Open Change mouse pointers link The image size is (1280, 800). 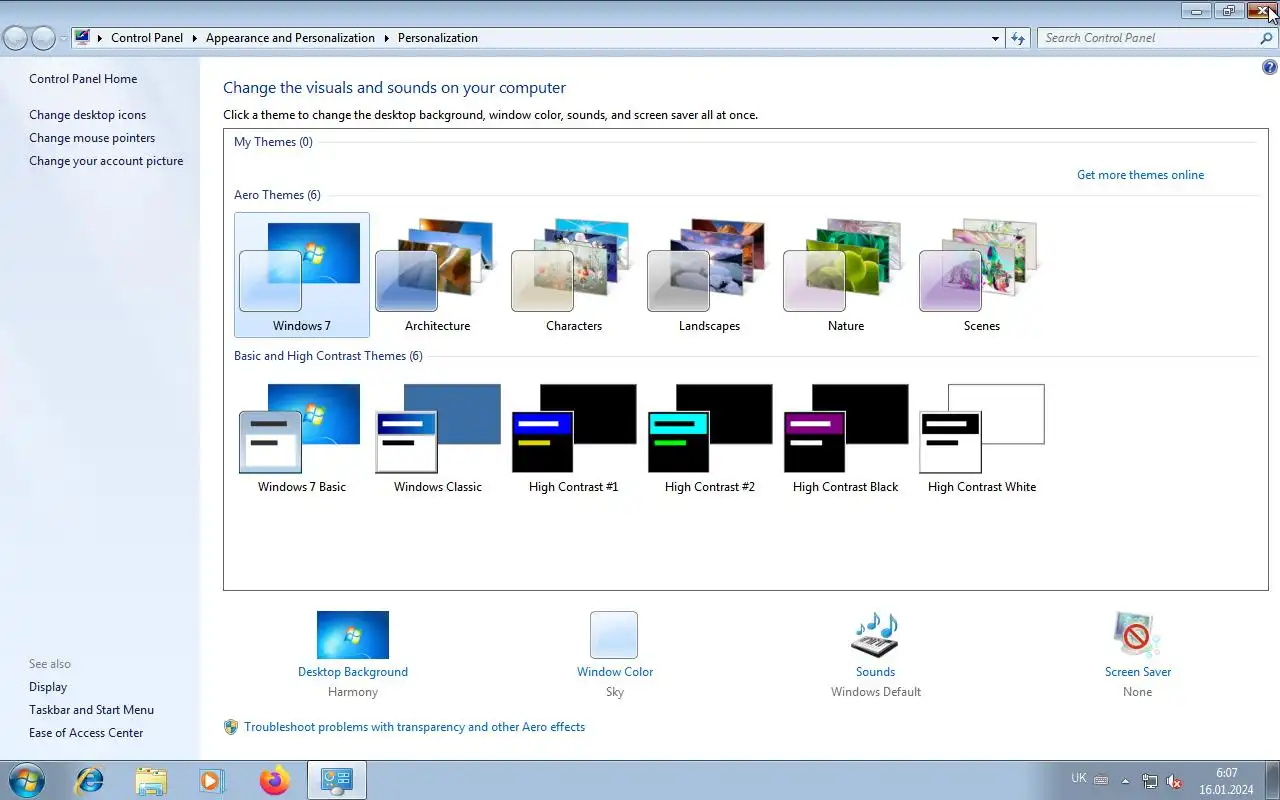coord(92,138)
